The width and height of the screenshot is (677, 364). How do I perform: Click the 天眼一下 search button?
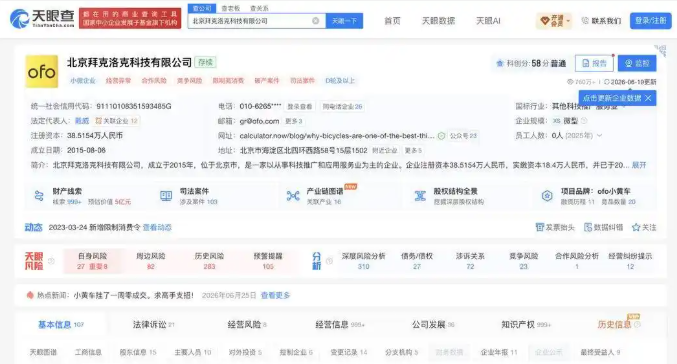344,21
